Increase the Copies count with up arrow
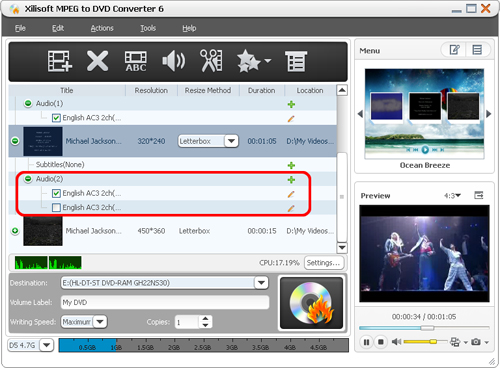Image resolution: width=500 pixels, height=368 pixels. pyautogui.click(x=205, y=319)
